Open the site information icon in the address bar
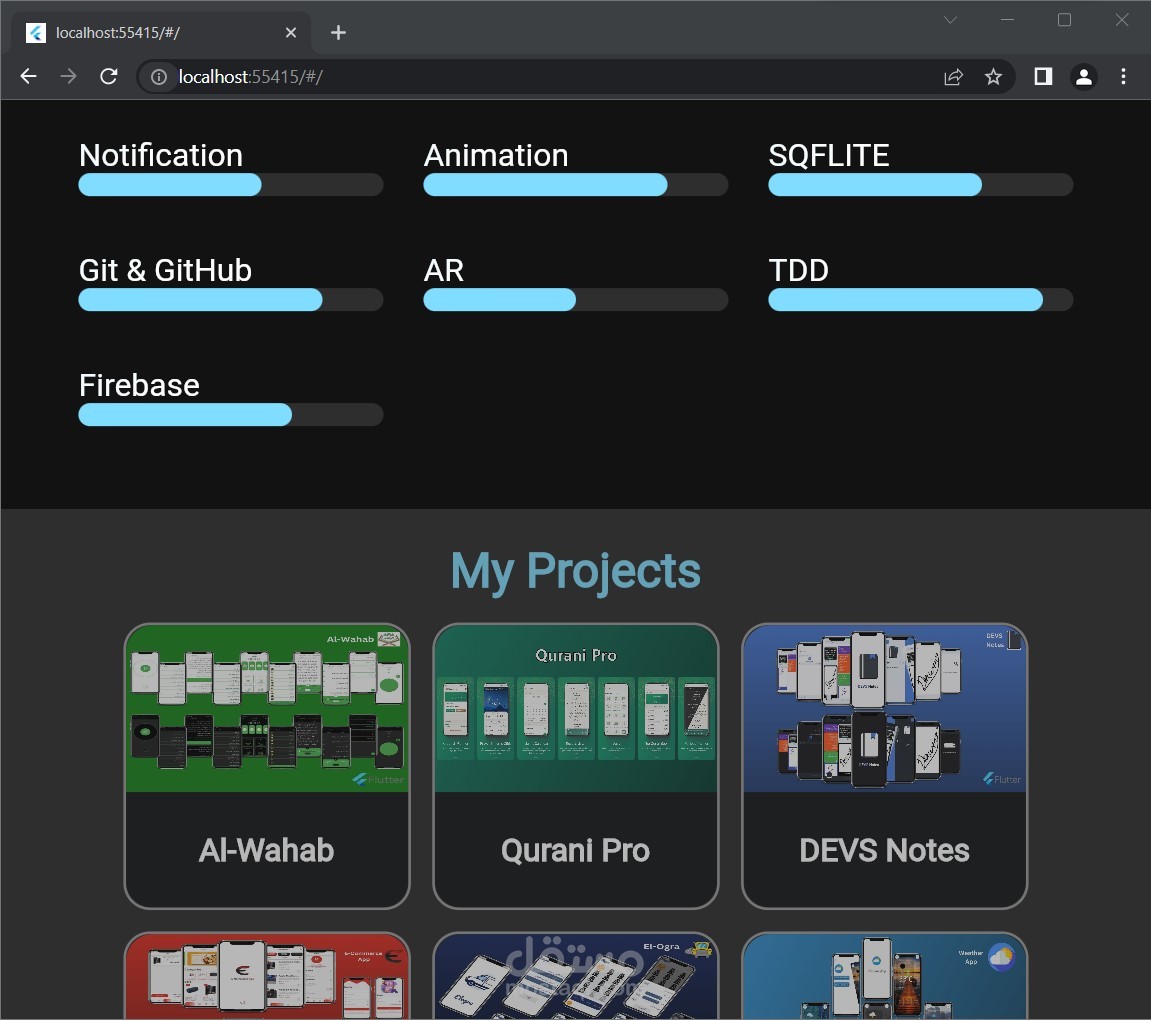This screenshot has height=1020, width=1151. pos(159,77)
